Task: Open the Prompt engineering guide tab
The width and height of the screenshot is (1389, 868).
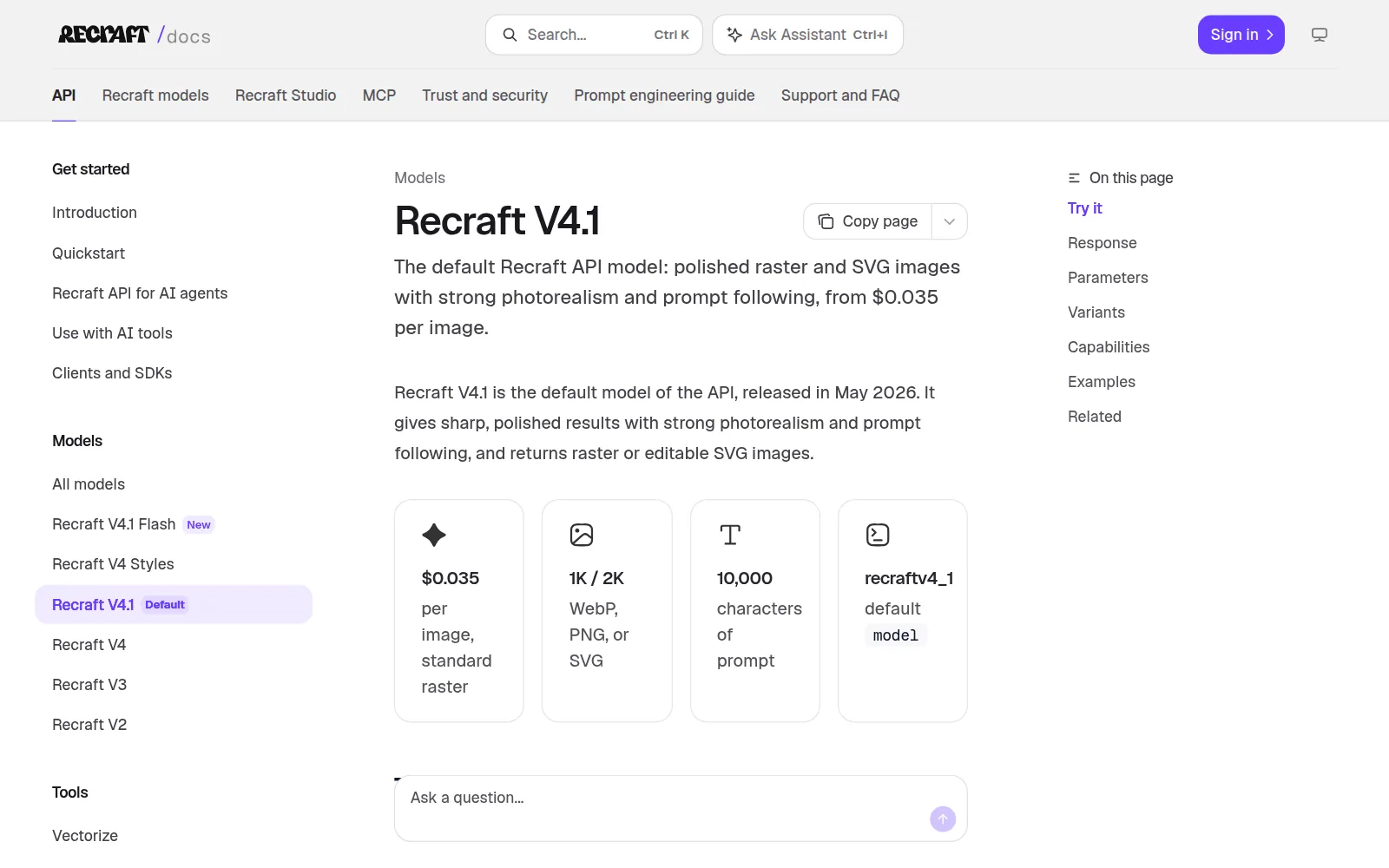Action: pyautogui.click(x=664, y=95)
